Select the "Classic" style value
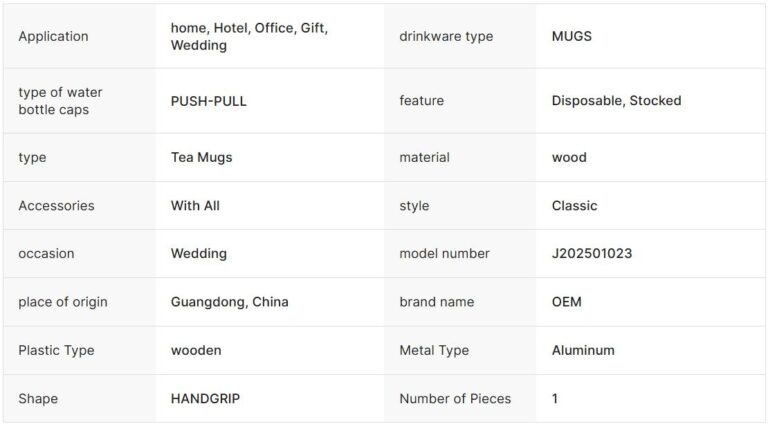 point(574,206)
